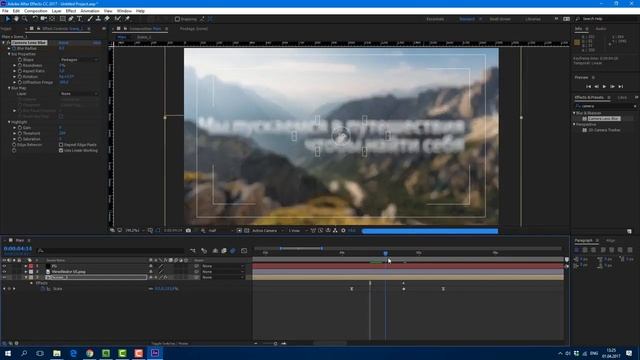The height and width of the screenshot is (360, 640).
Task: Click the timeline current-time indicator handle
Action: (385, 253)
